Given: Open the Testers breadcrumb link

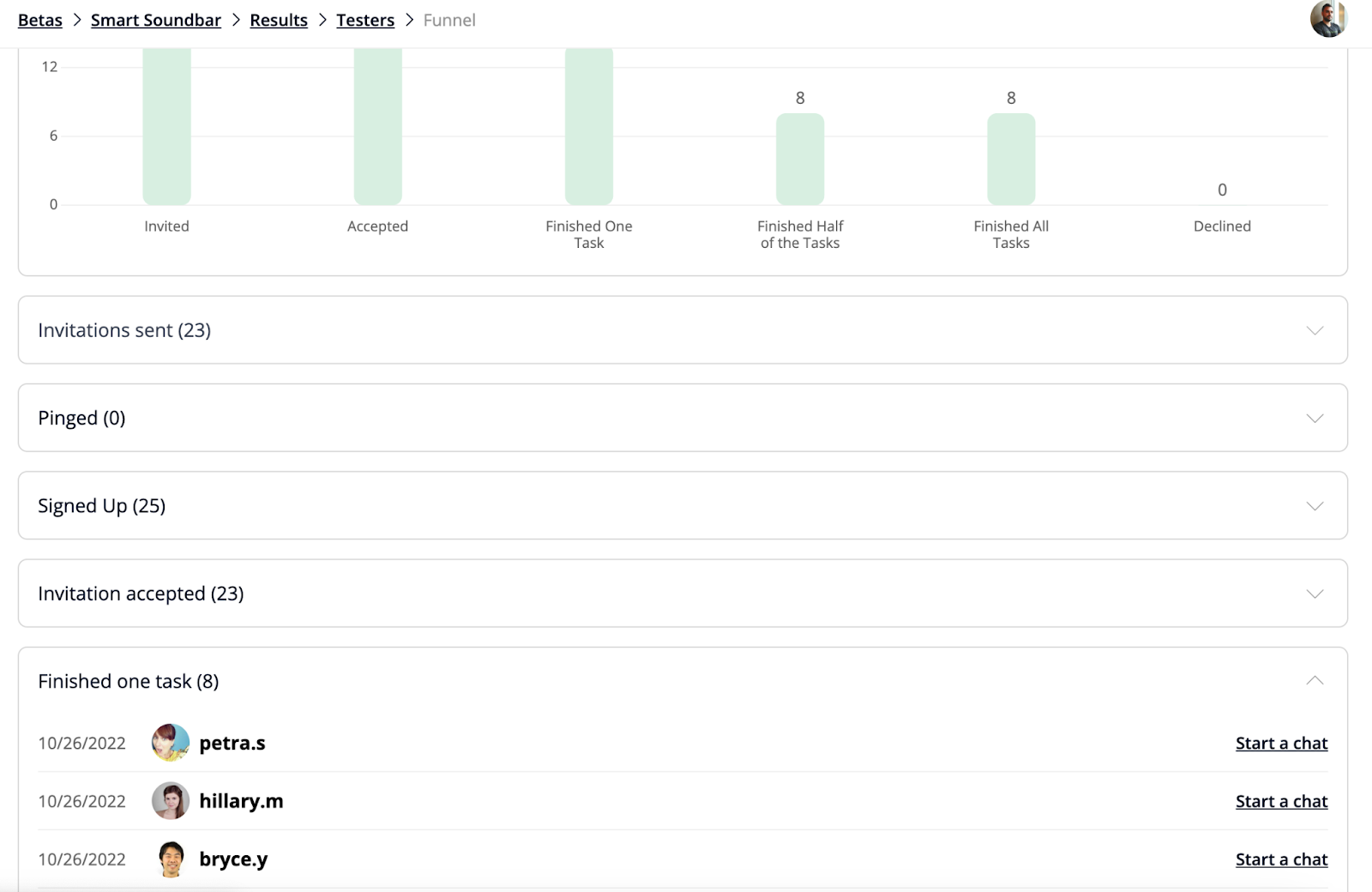Looking at the screenshot, I should (365, 20).
